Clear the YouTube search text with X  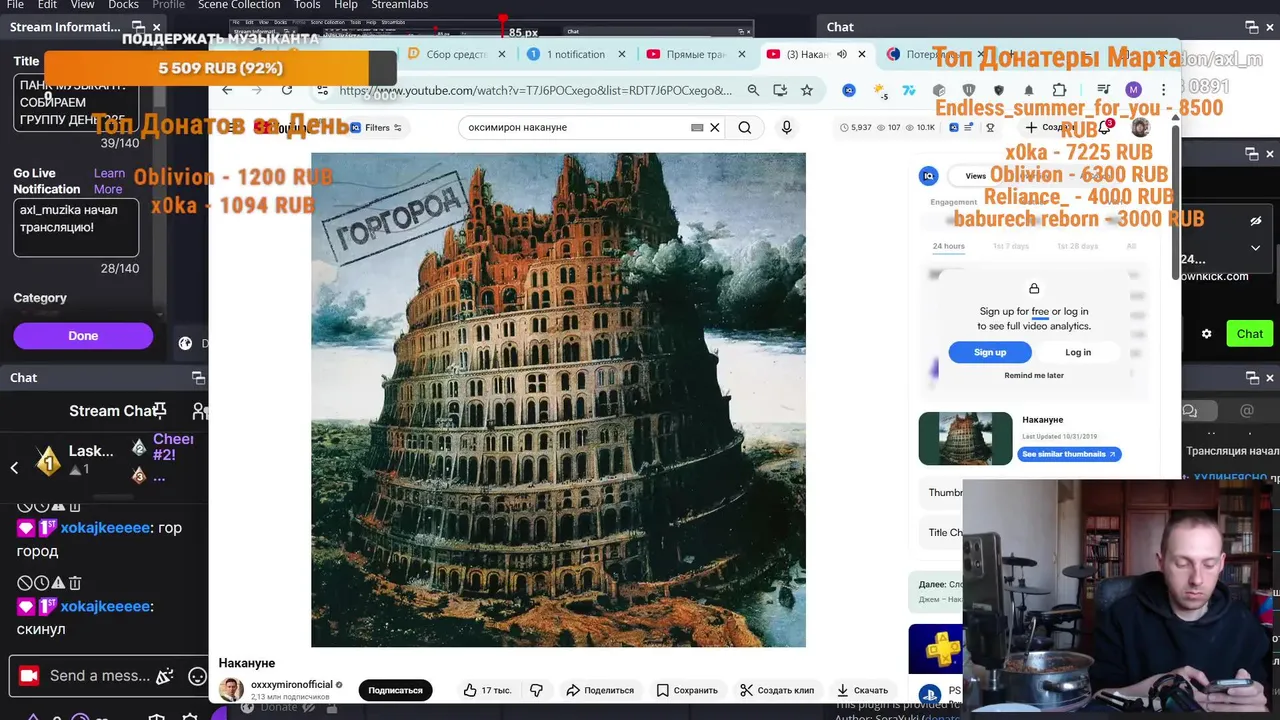tap(715, 127)
